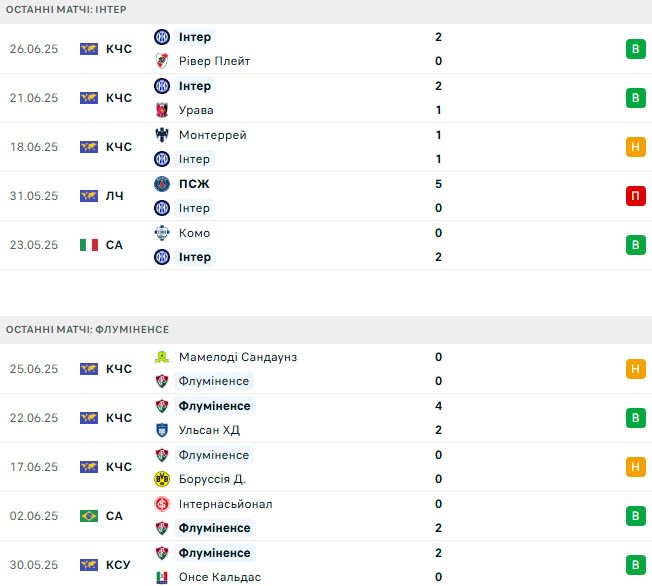Viewport: 652px width, 586px height.
Task: Open the Рівер Плейт team link
Action: pos(214,61)
